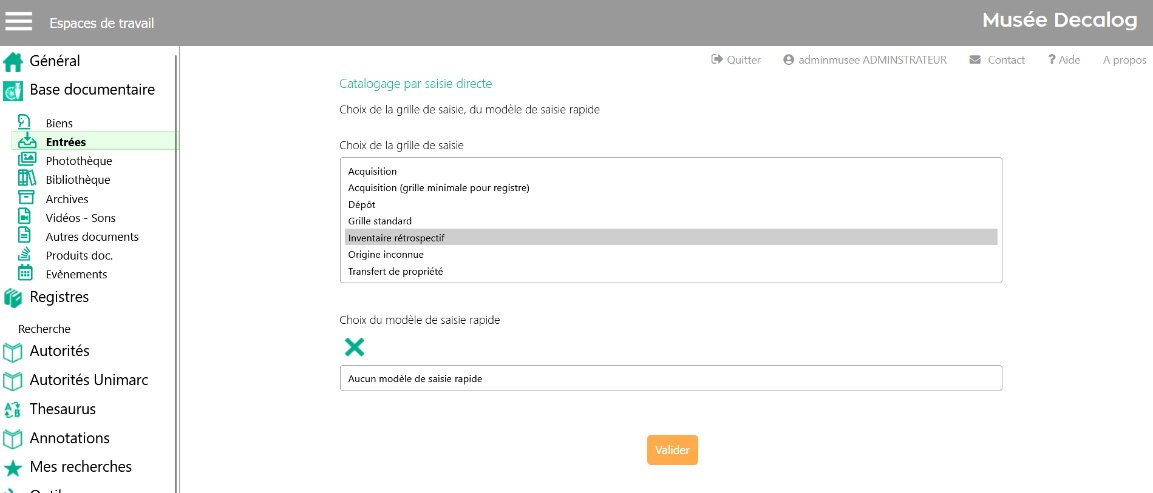Click the Evènements calendar icon
The height and width of the screenshot is (493, 1153).
27,273
